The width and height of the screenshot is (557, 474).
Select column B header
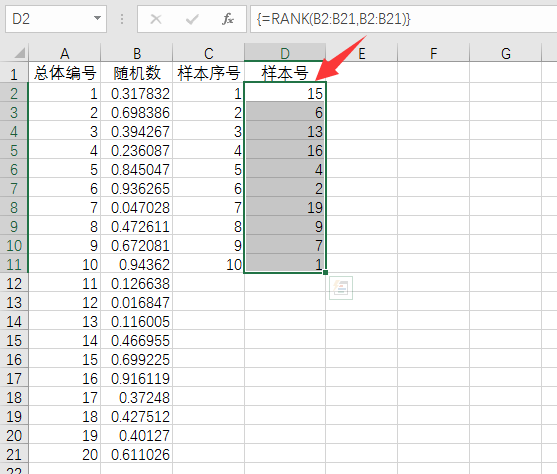[137, 53]
